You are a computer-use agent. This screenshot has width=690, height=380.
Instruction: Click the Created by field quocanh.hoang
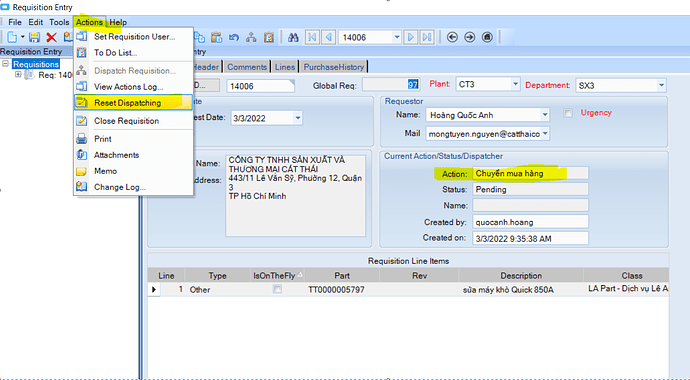coord(530,222)
